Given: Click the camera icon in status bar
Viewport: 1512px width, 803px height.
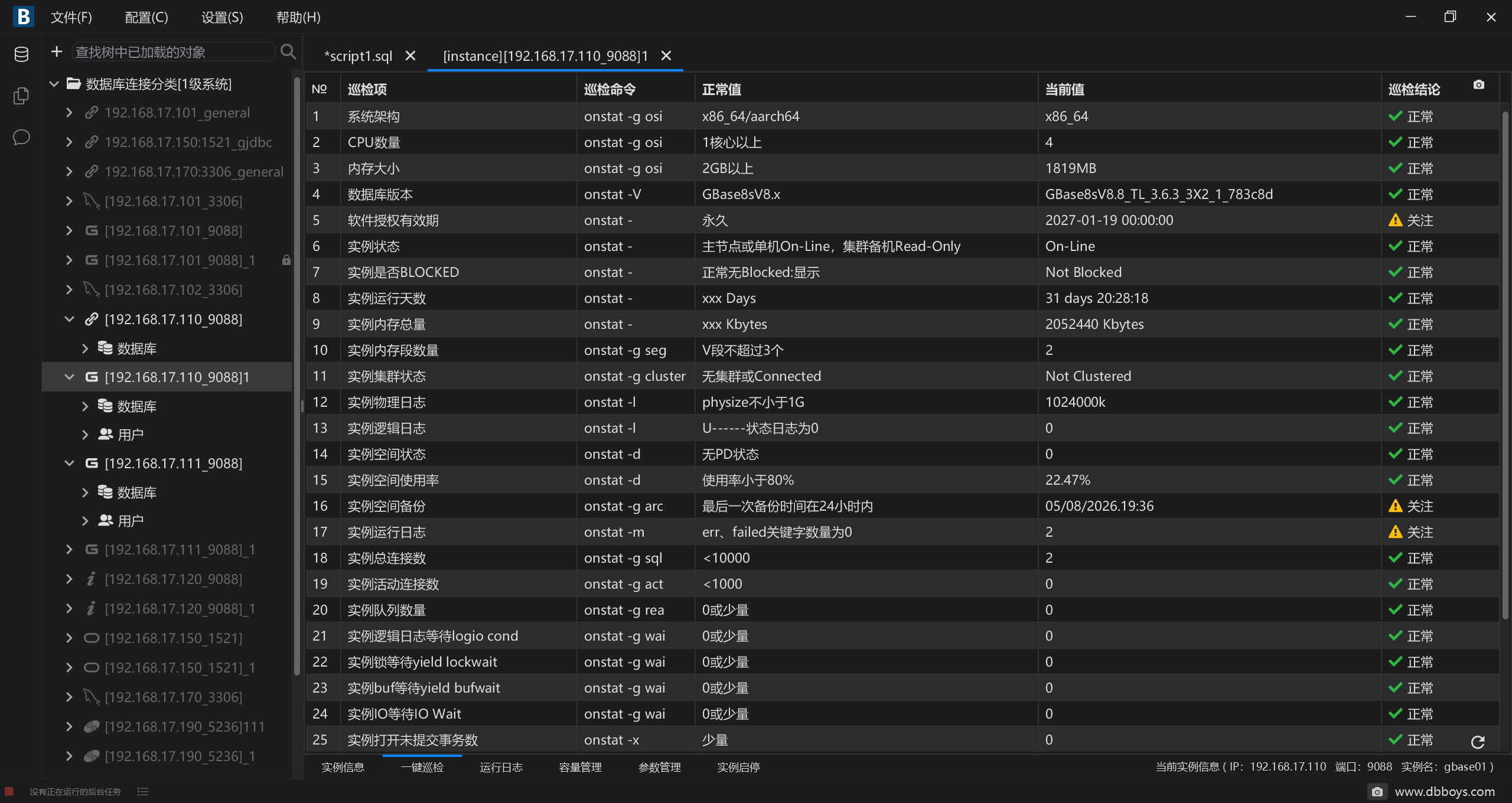Looking at the screenshot, I should 1377,792.
